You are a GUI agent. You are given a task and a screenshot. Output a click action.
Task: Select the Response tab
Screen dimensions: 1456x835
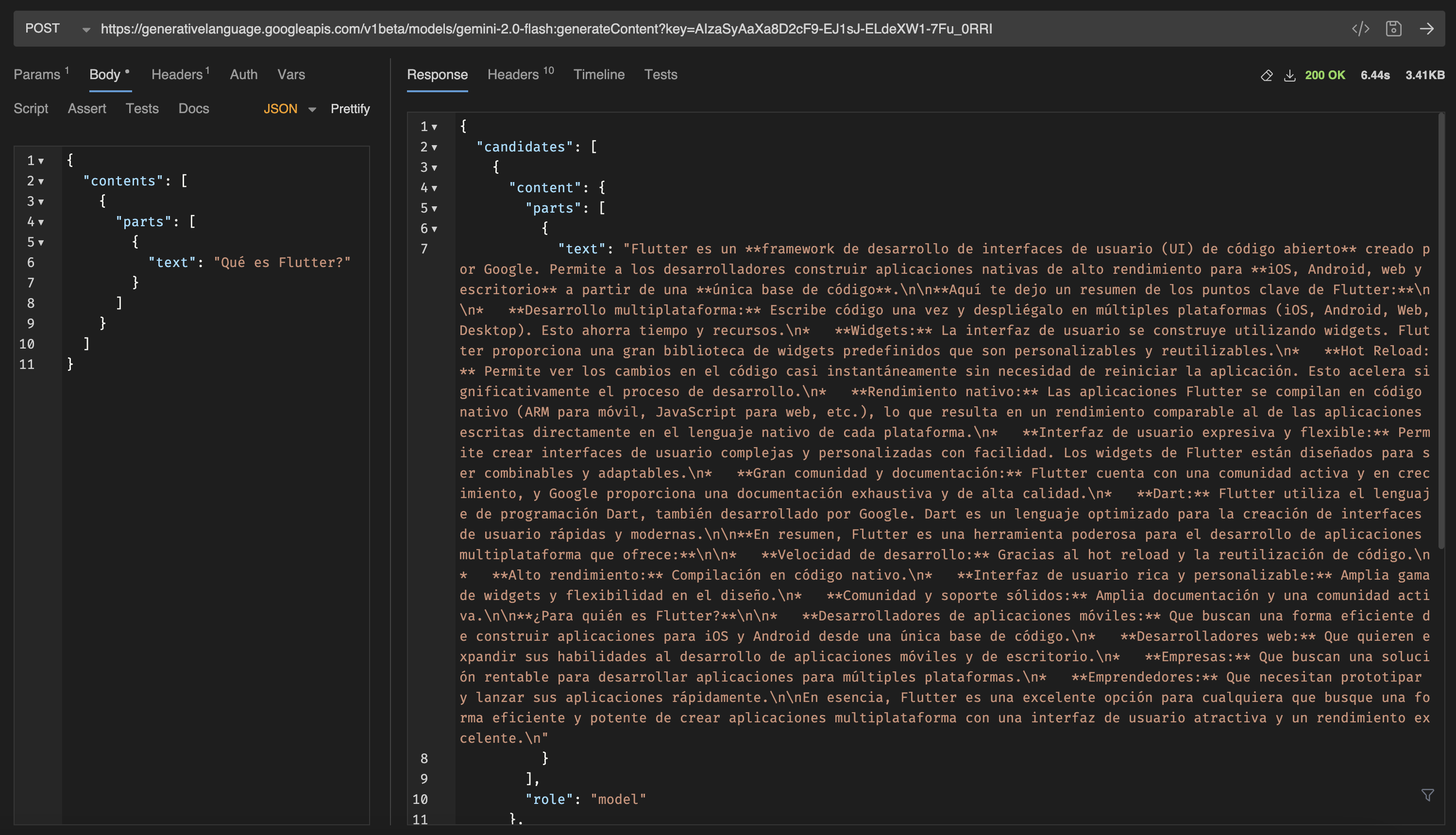pyautogui.click(x=437, y=75)
